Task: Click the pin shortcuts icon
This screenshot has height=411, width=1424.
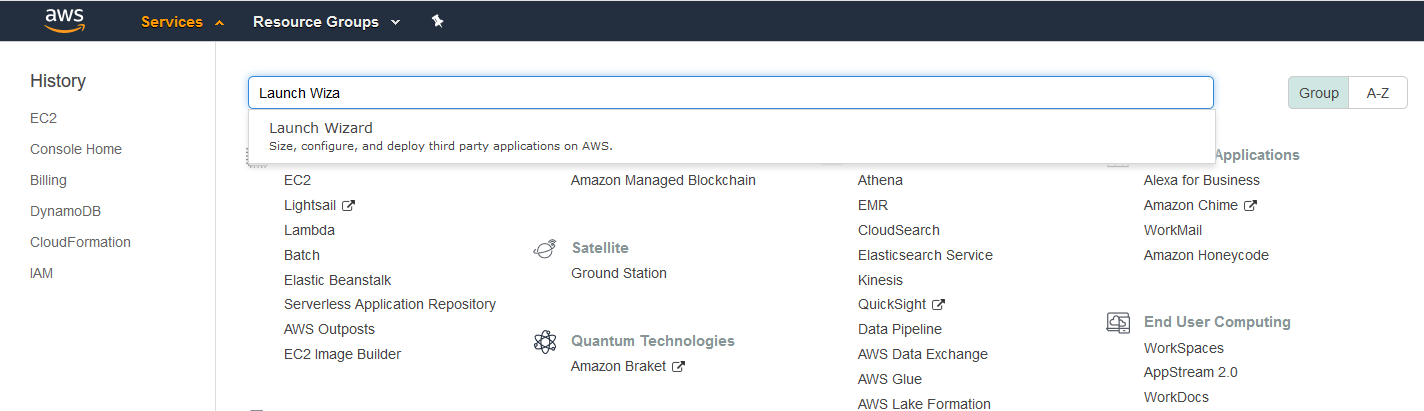Action: 437,21
